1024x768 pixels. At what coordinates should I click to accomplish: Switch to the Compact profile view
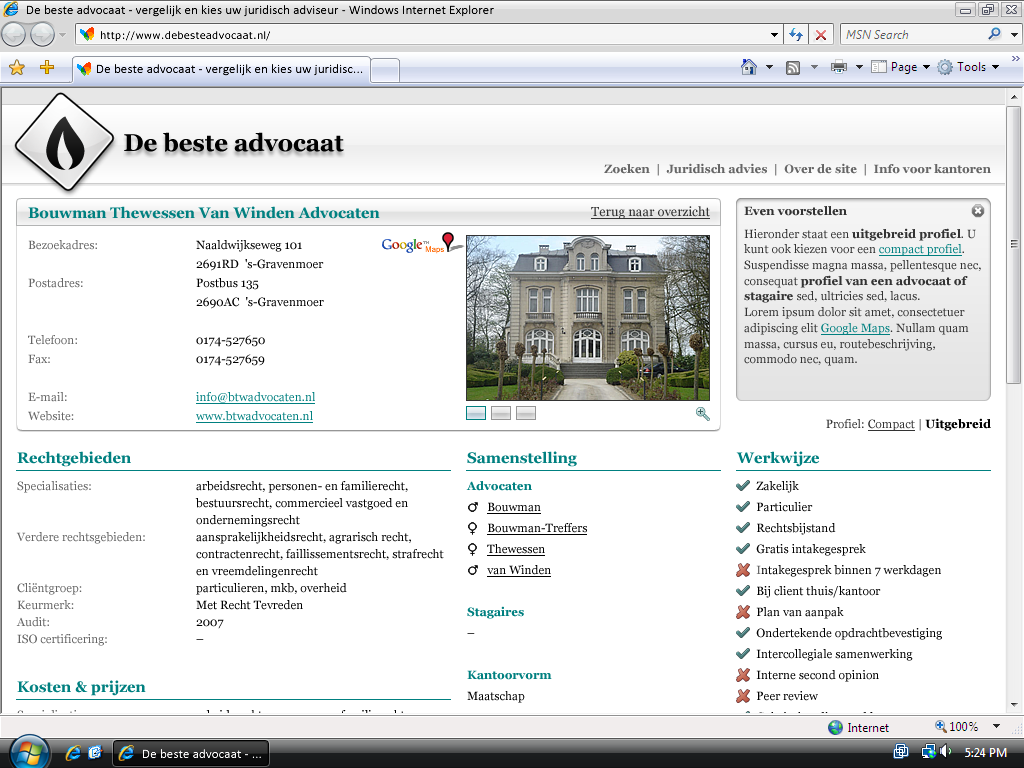[891, 424]
